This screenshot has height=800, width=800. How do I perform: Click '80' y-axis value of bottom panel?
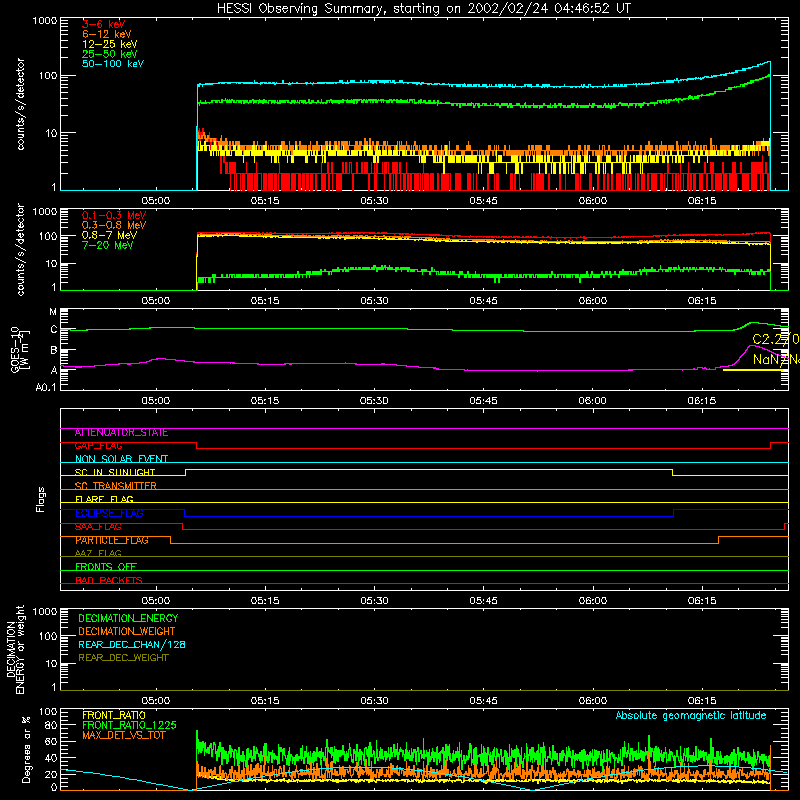(51, 725)
